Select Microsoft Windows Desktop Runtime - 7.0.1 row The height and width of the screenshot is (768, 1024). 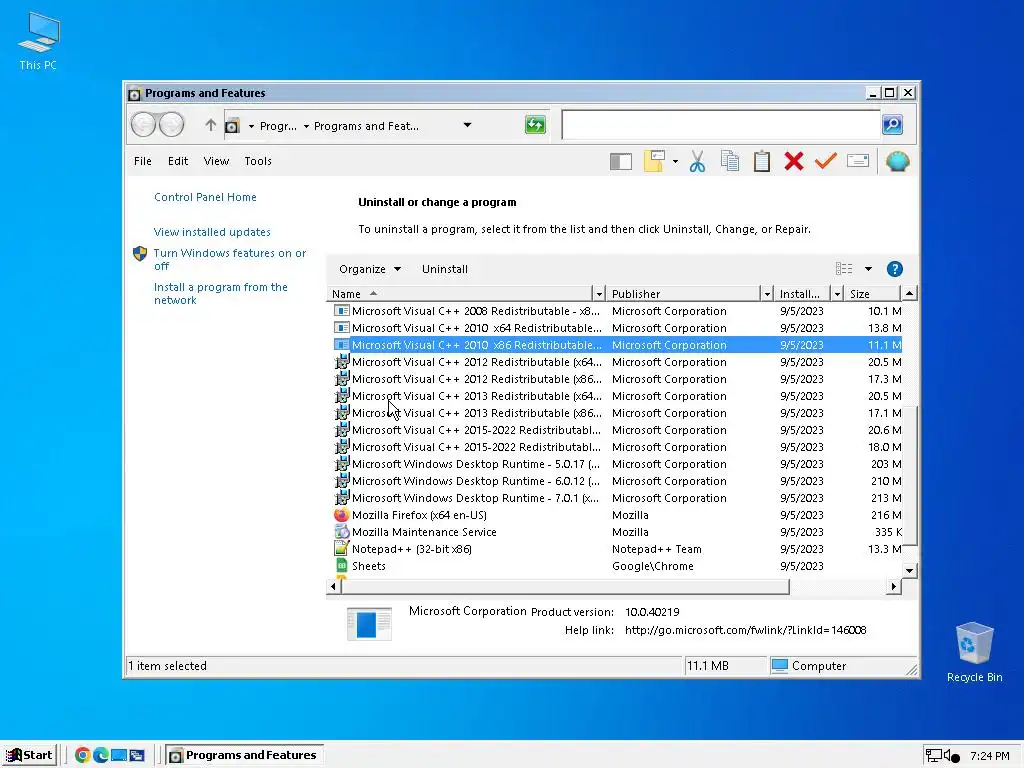click(x=617, y=498)
